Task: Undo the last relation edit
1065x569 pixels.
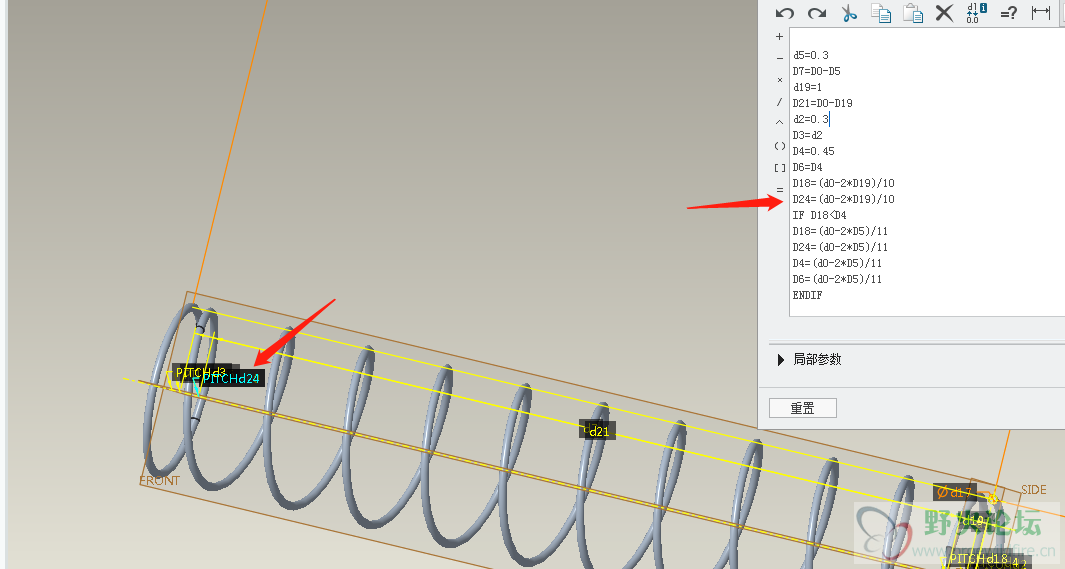Action: click(784, 13)
